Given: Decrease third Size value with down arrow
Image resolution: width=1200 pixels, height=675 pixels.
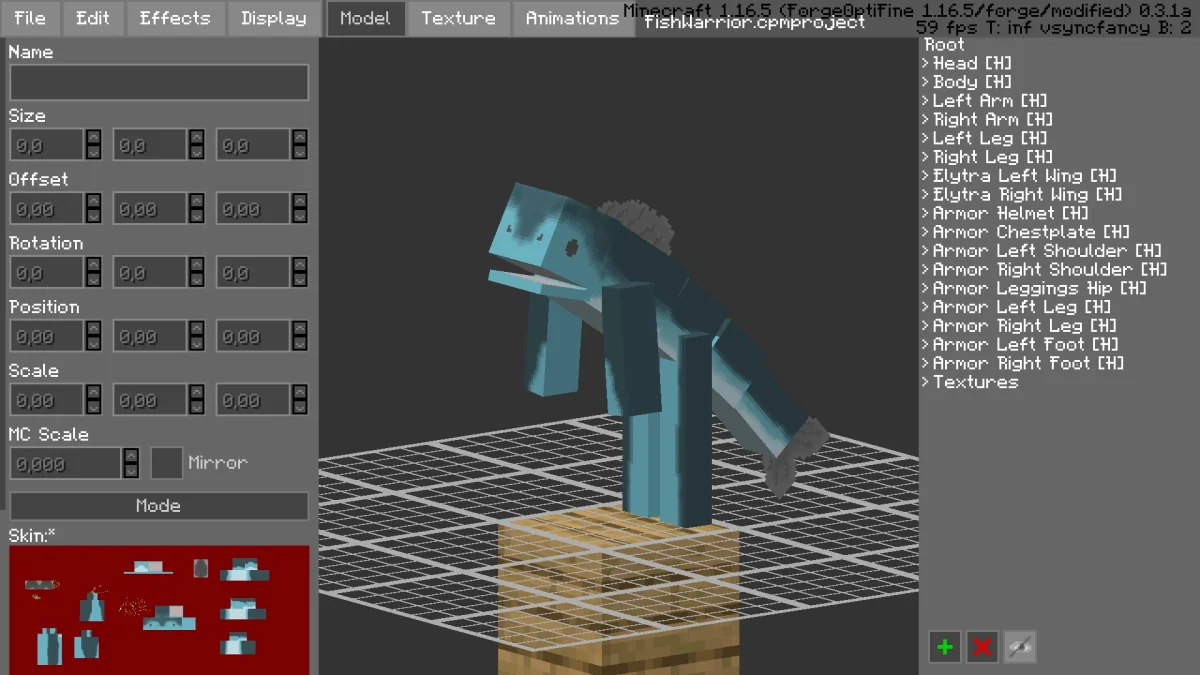Looking at the screenshot, I should 299,153.
